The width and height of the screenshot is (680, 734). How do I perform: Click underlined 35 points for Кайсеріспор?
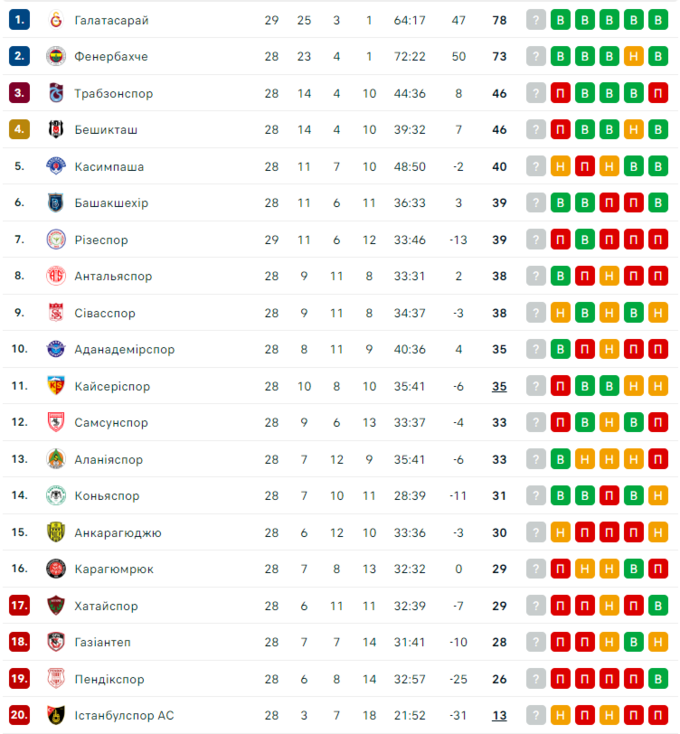pyautogui.click(x=499, y=386)
